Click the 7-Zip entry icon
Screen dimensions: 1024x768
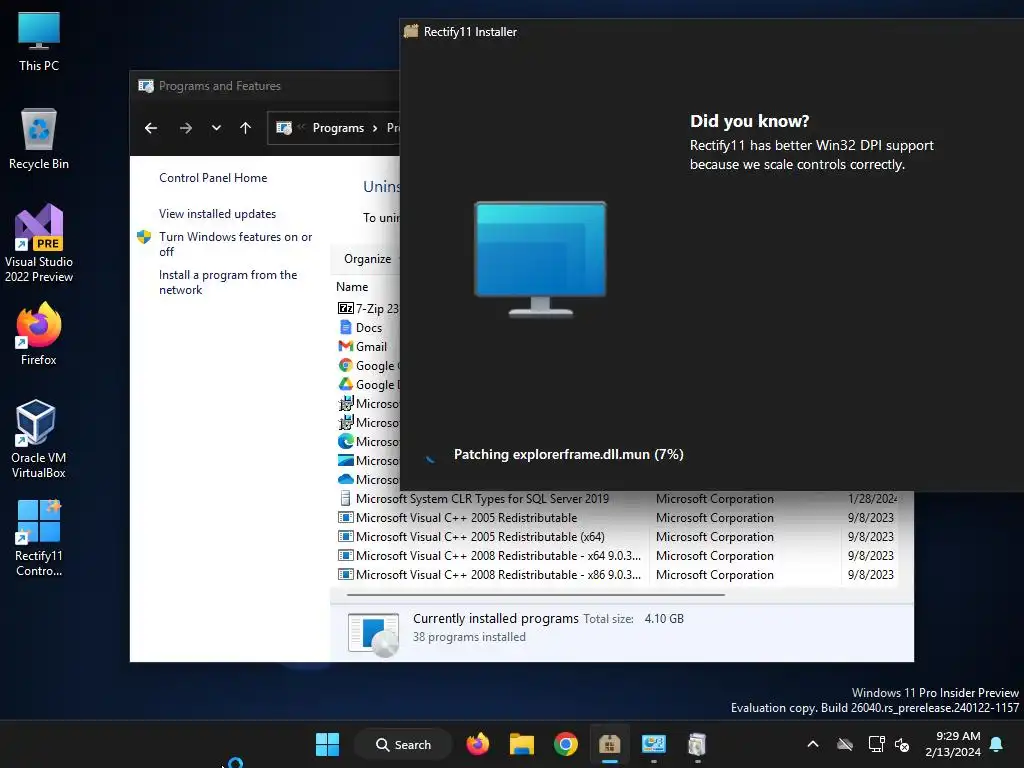pos(345,308)
